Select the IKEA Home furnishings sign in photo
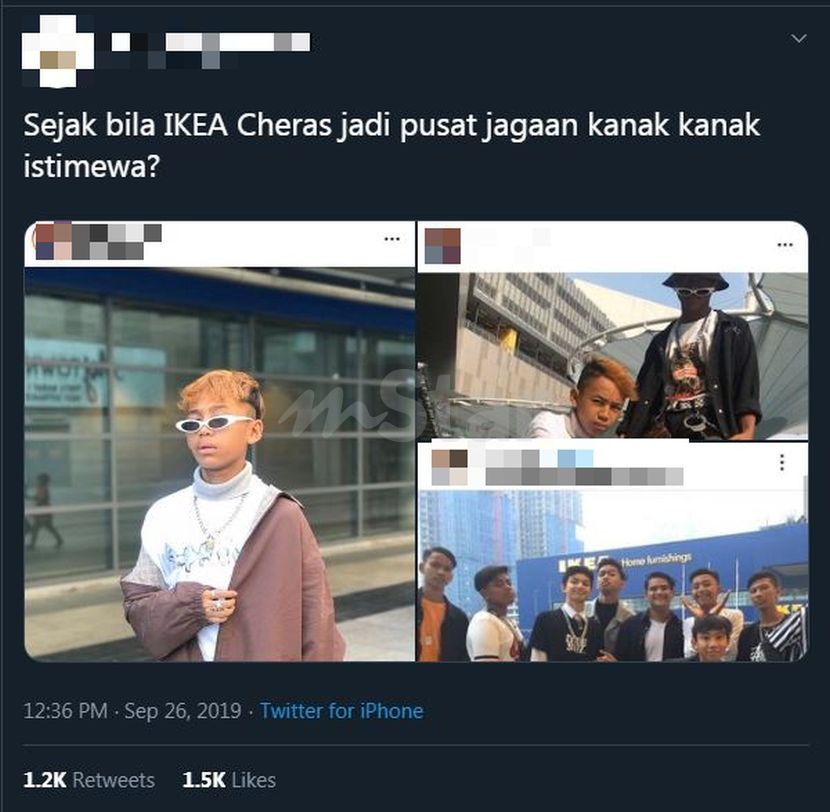 pyautogui.click(x=625, y=562)
